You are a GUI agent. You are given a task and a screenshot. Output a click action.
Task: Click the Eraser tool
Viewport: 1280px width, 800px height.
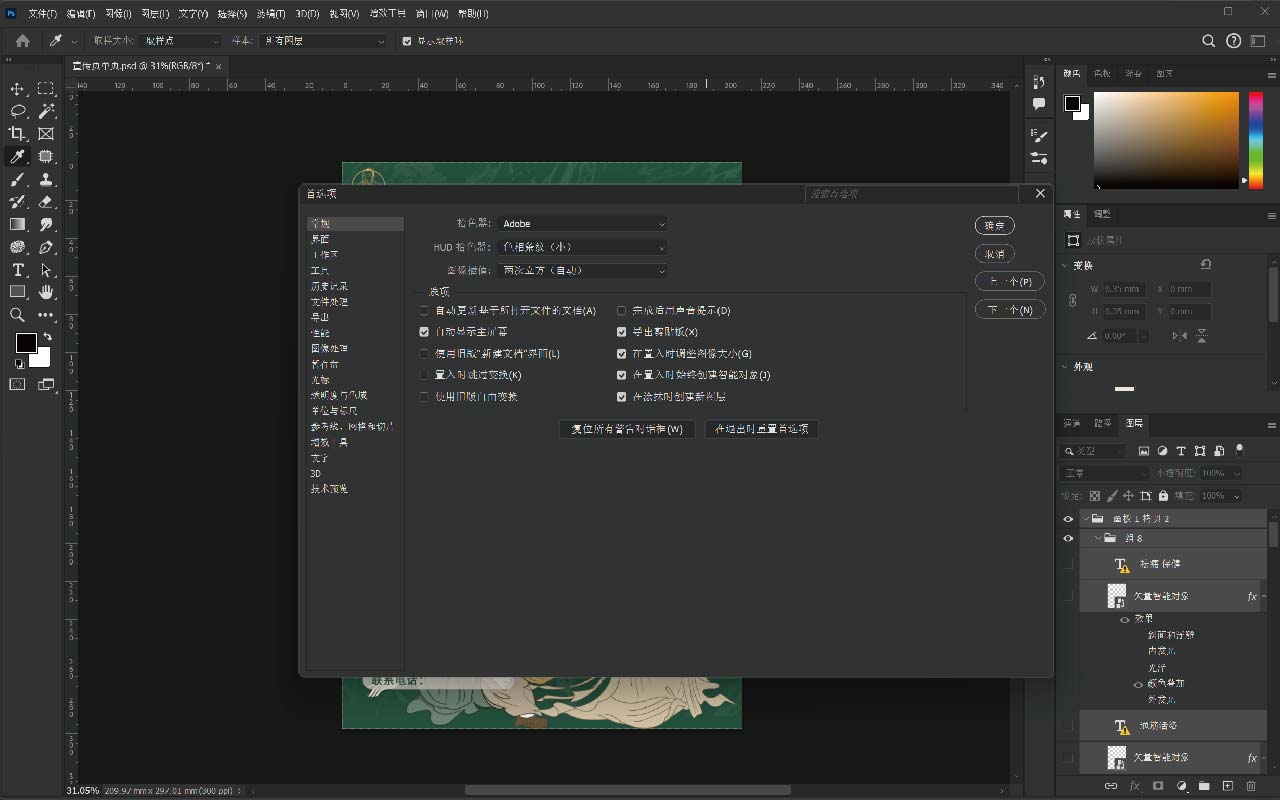pyautogui.click(x=46, y=202)
